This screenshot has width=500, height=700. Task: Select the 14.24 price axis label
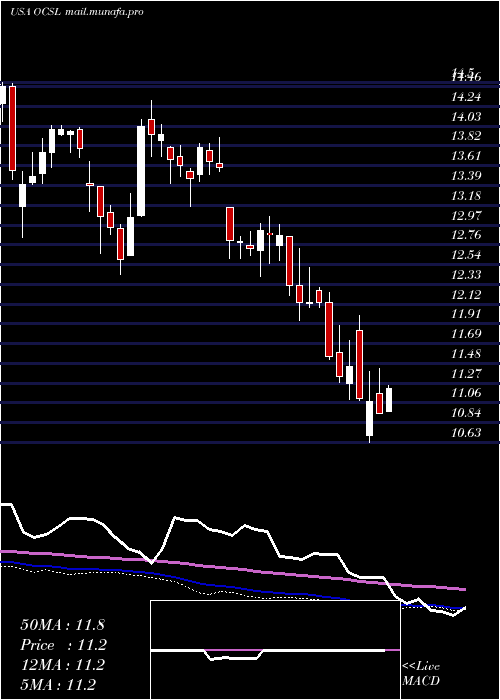(x=466, y=97)
